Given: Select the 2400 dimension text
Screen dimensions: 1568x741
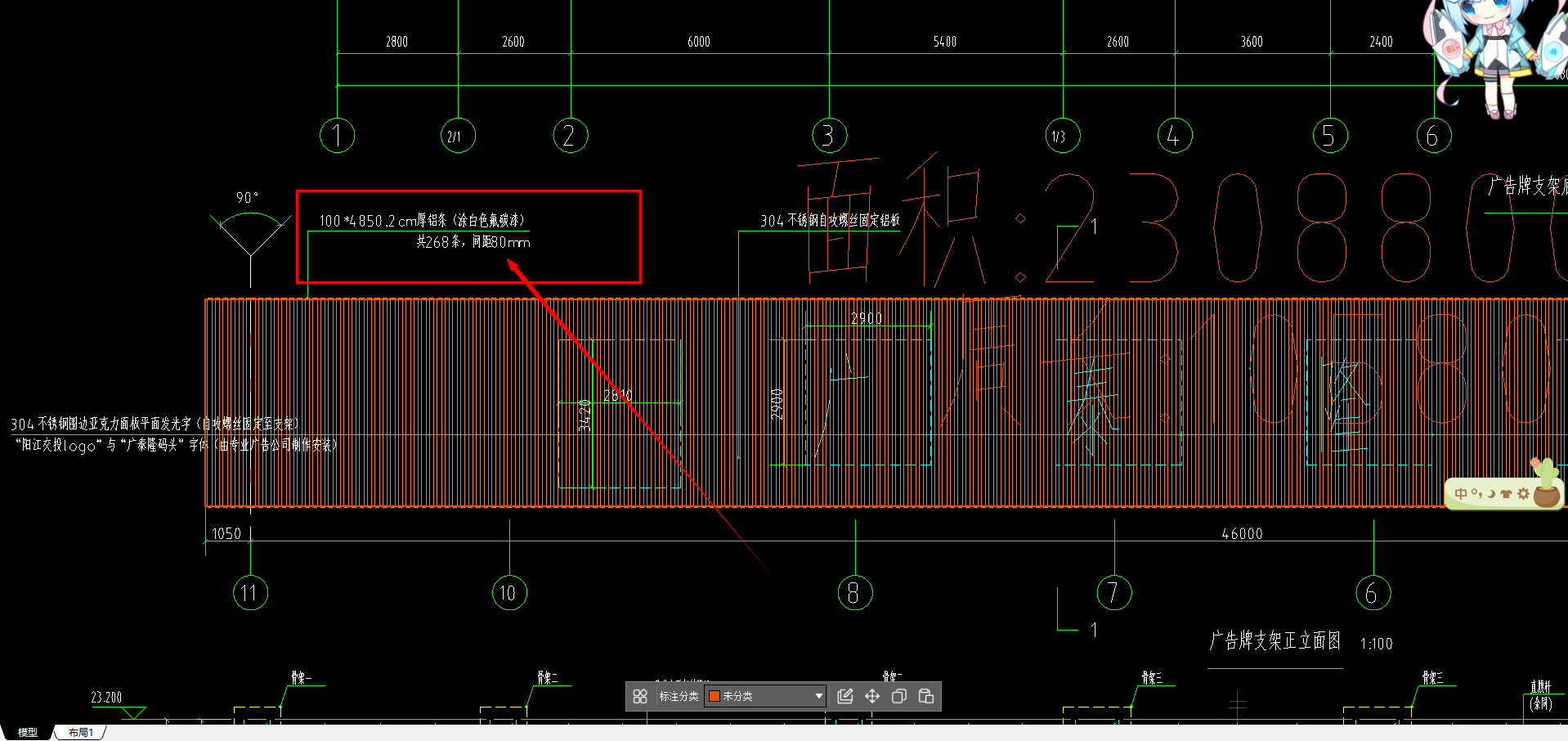Looking at the screenshot, I should 1382,42.
